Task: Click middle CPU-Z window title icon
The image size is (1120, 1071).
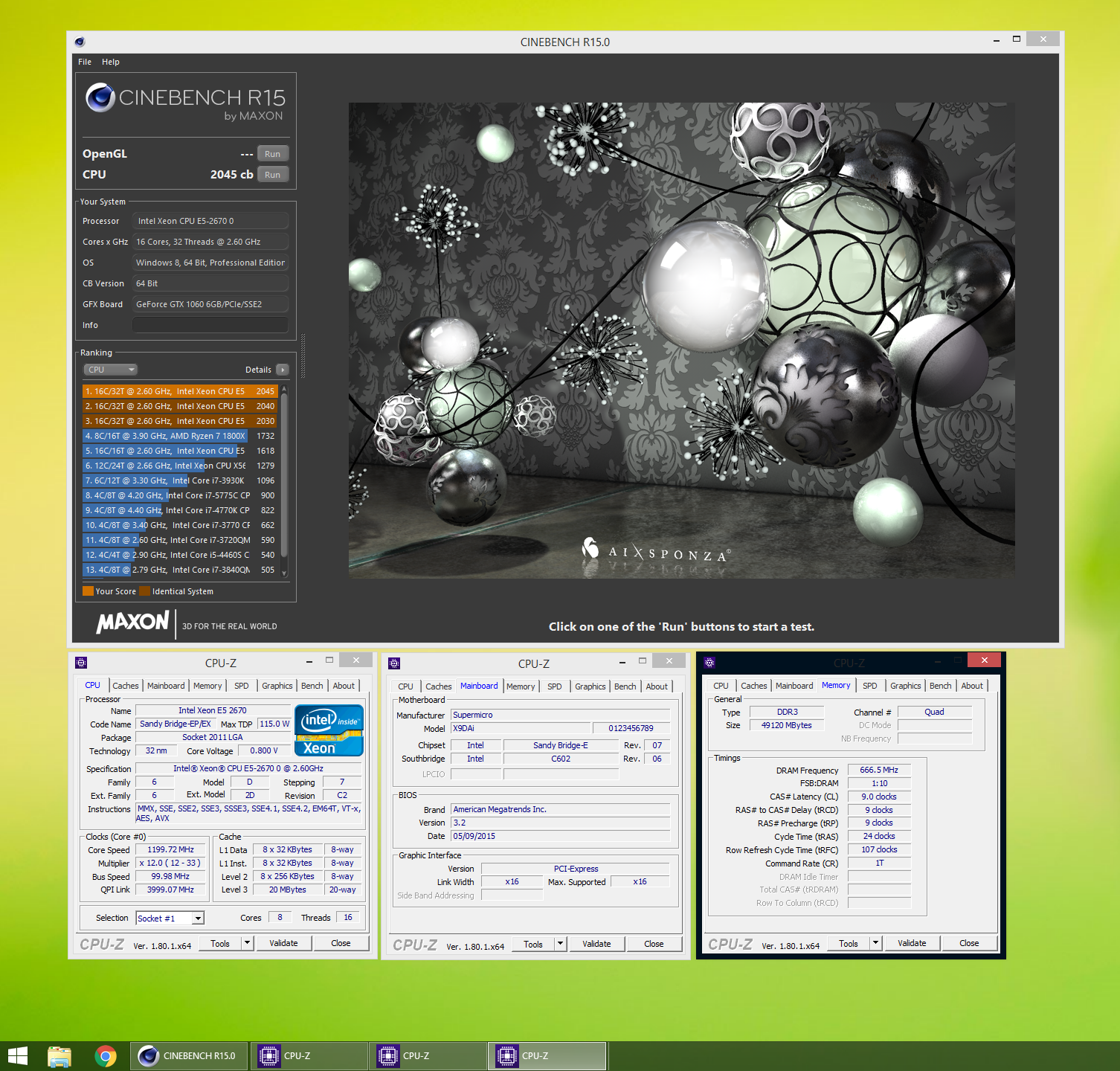Action: coord(394,663)
